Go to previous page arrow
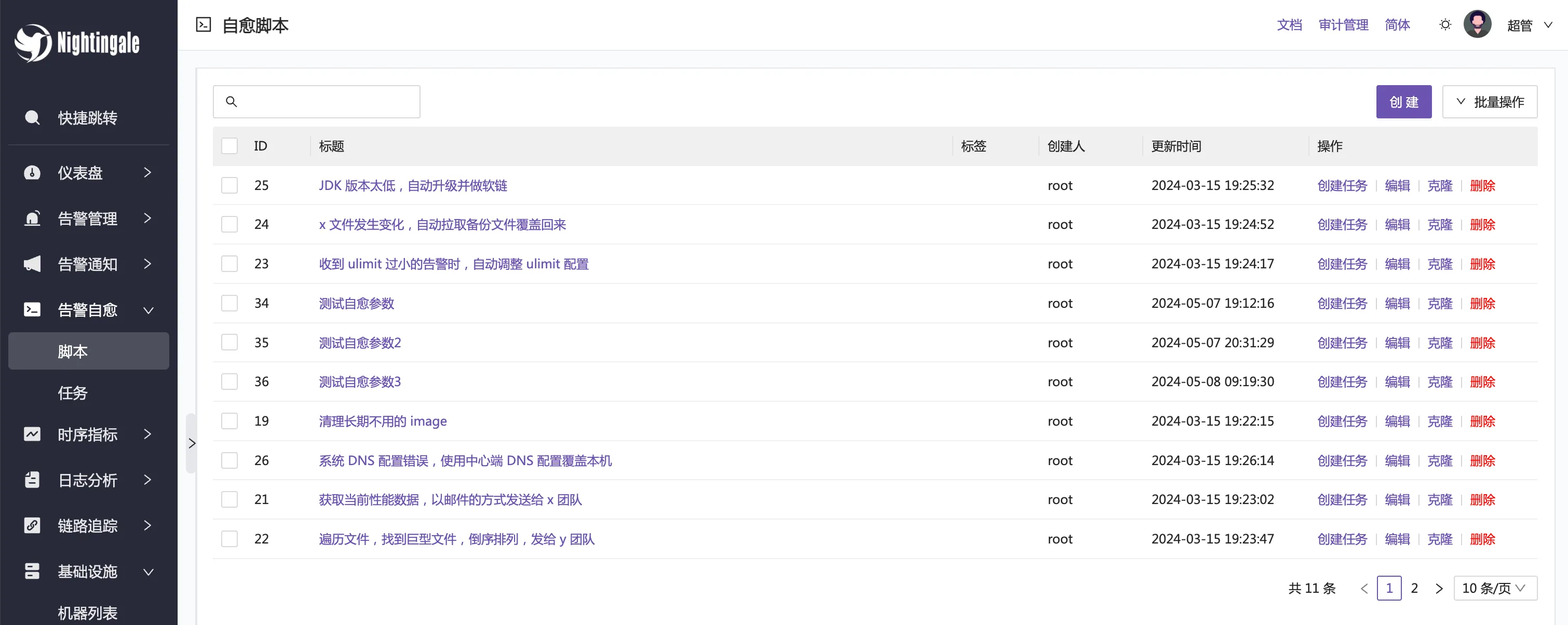The width and height of the screenshot is (1568, 625). [x=1364, y=589]
